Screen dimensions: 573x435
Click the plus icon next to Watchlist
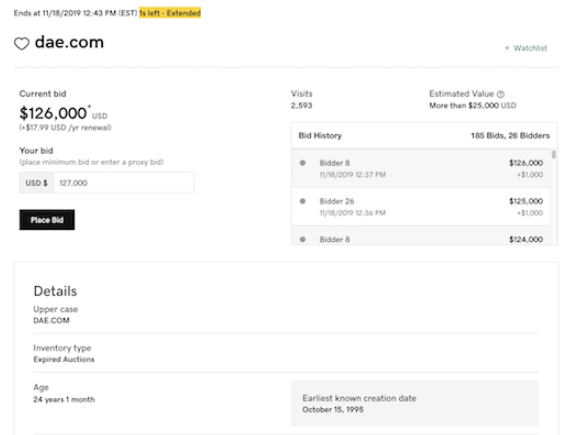pos(507,48)
